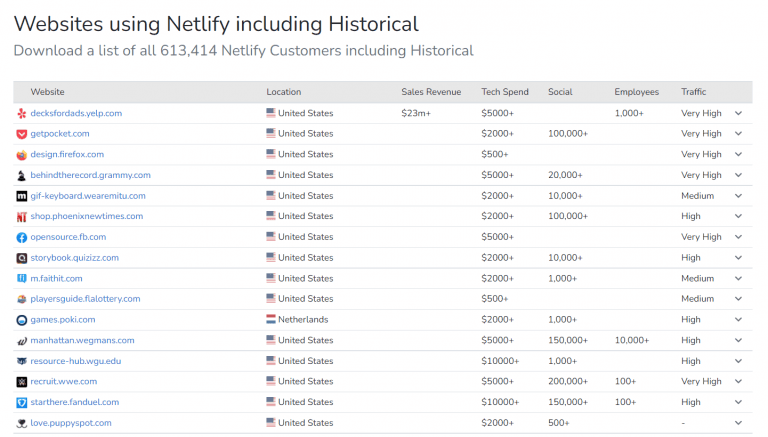The width and height of the screenshot is (768, 437).
Task: Open the resource-hub.wgu.edu link
Action: coord(76,361)
